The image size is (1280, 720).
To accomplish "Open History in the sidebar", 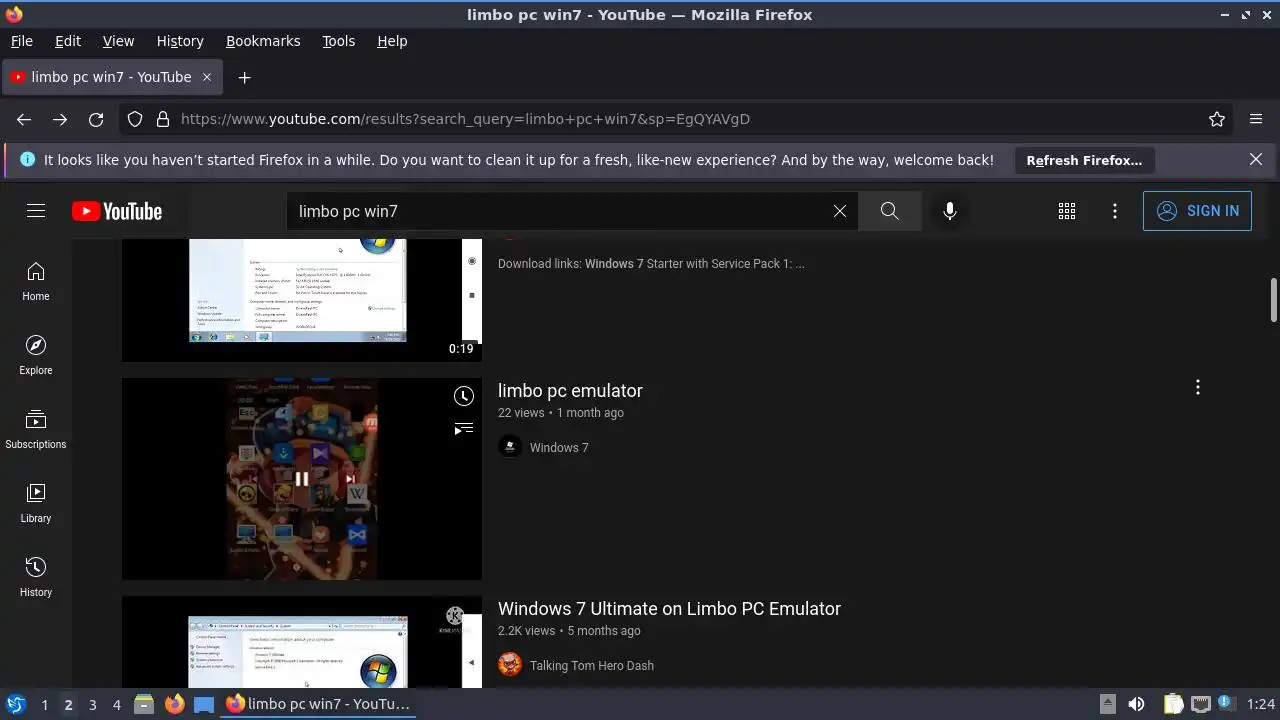I will pyautogui.click(x=36, y=577).
